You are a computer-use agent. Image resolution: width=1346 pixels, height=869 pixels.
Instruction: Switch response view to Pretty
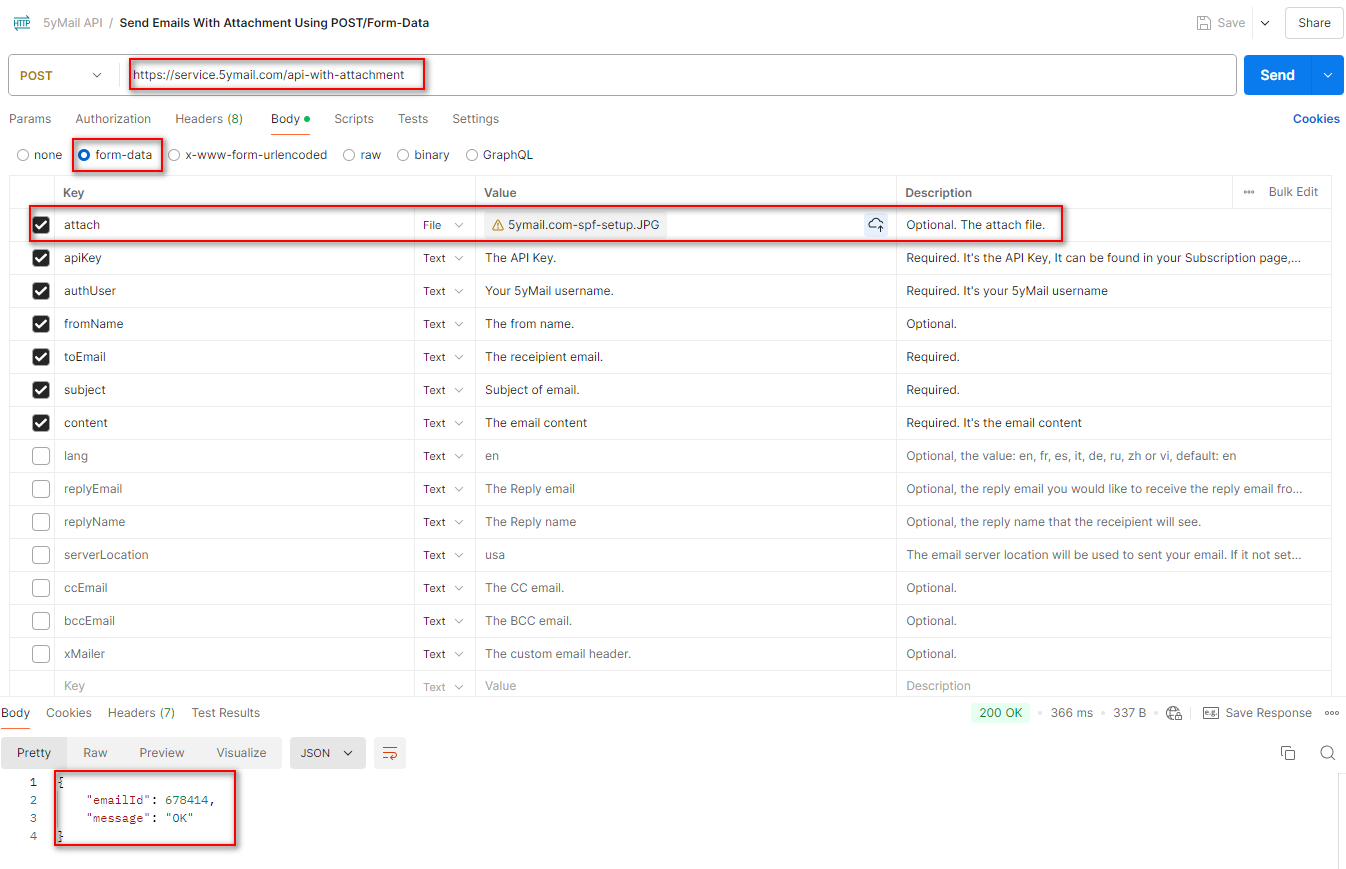pyautogui.click(x=34, y=753)
